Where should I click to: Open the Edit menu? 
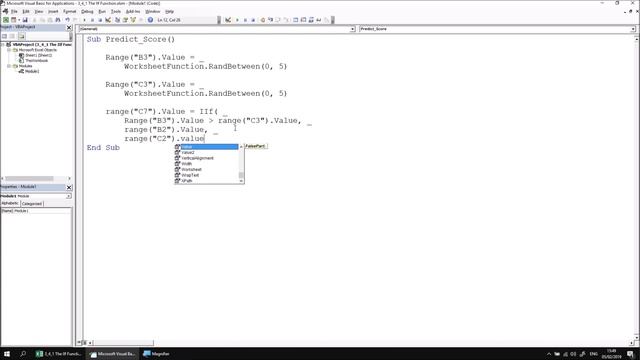point(26,11)
